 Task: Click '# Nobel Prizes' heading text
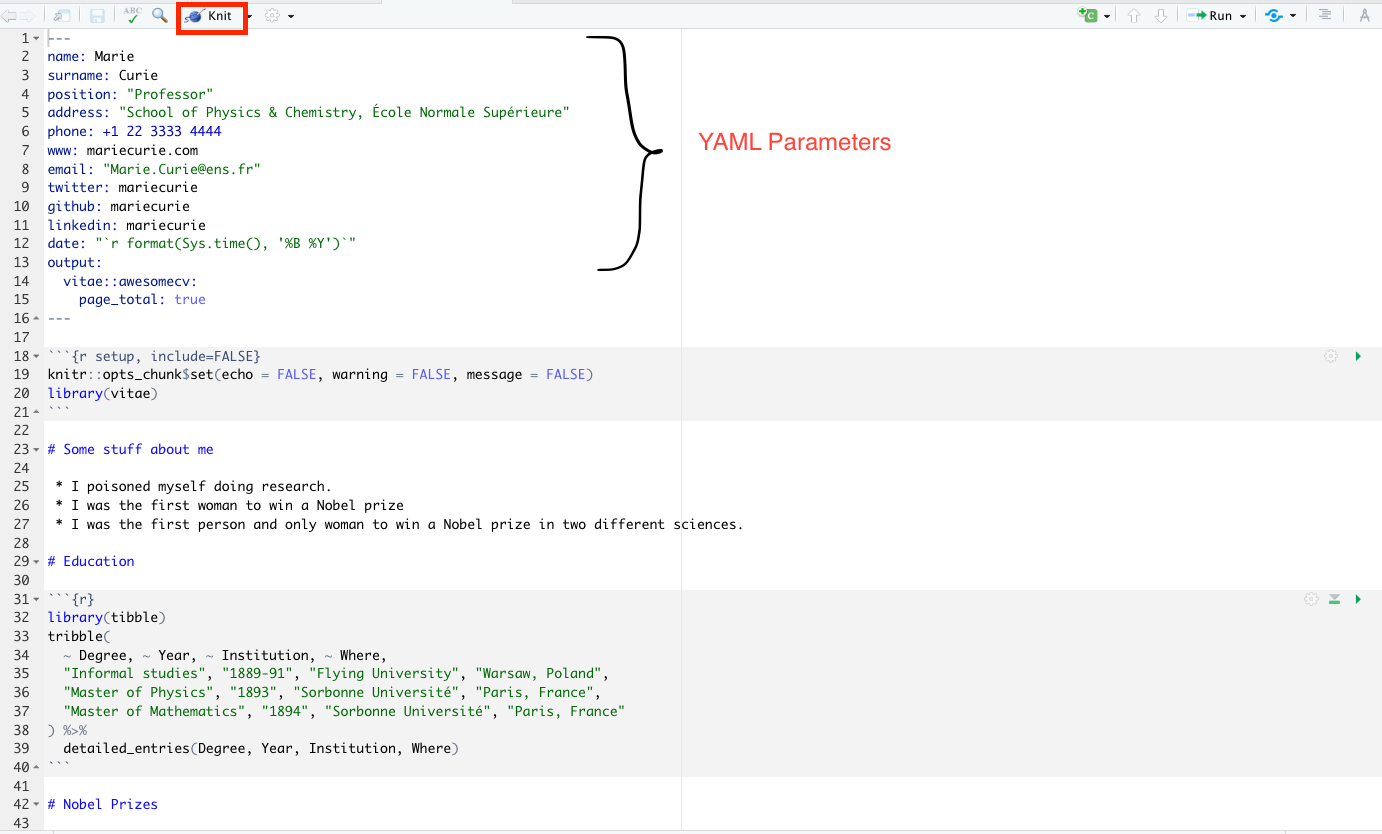tap(103, 805)
